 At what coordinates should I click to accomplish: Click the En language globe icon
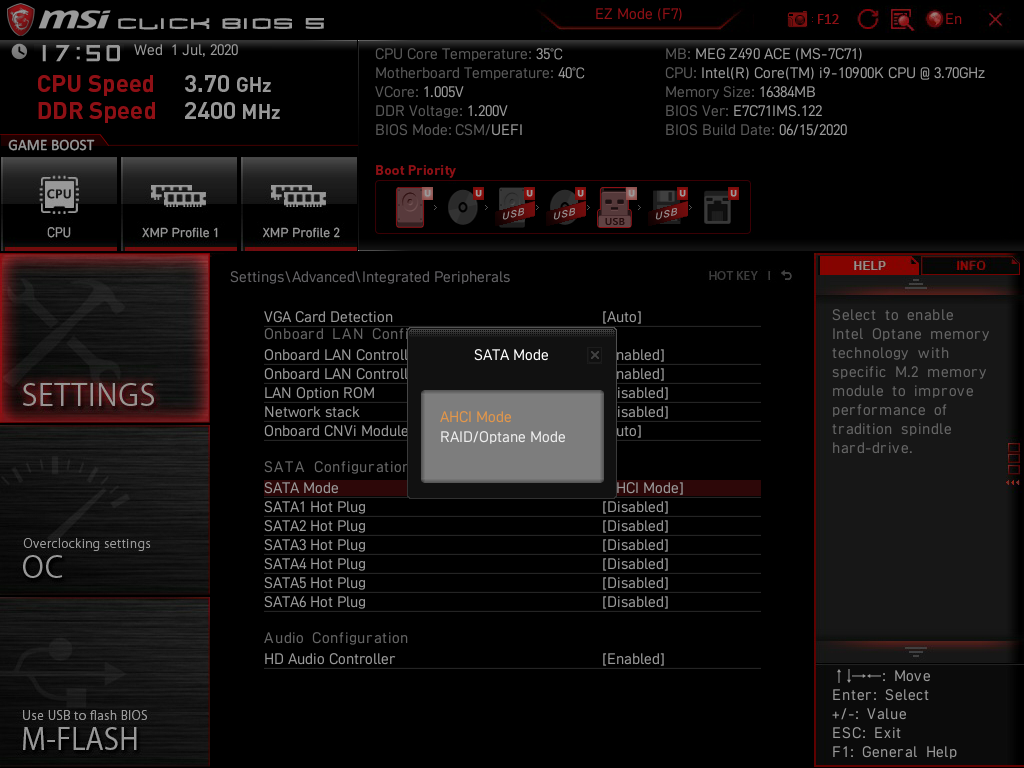pyautogui.click(x=935, y=19)
